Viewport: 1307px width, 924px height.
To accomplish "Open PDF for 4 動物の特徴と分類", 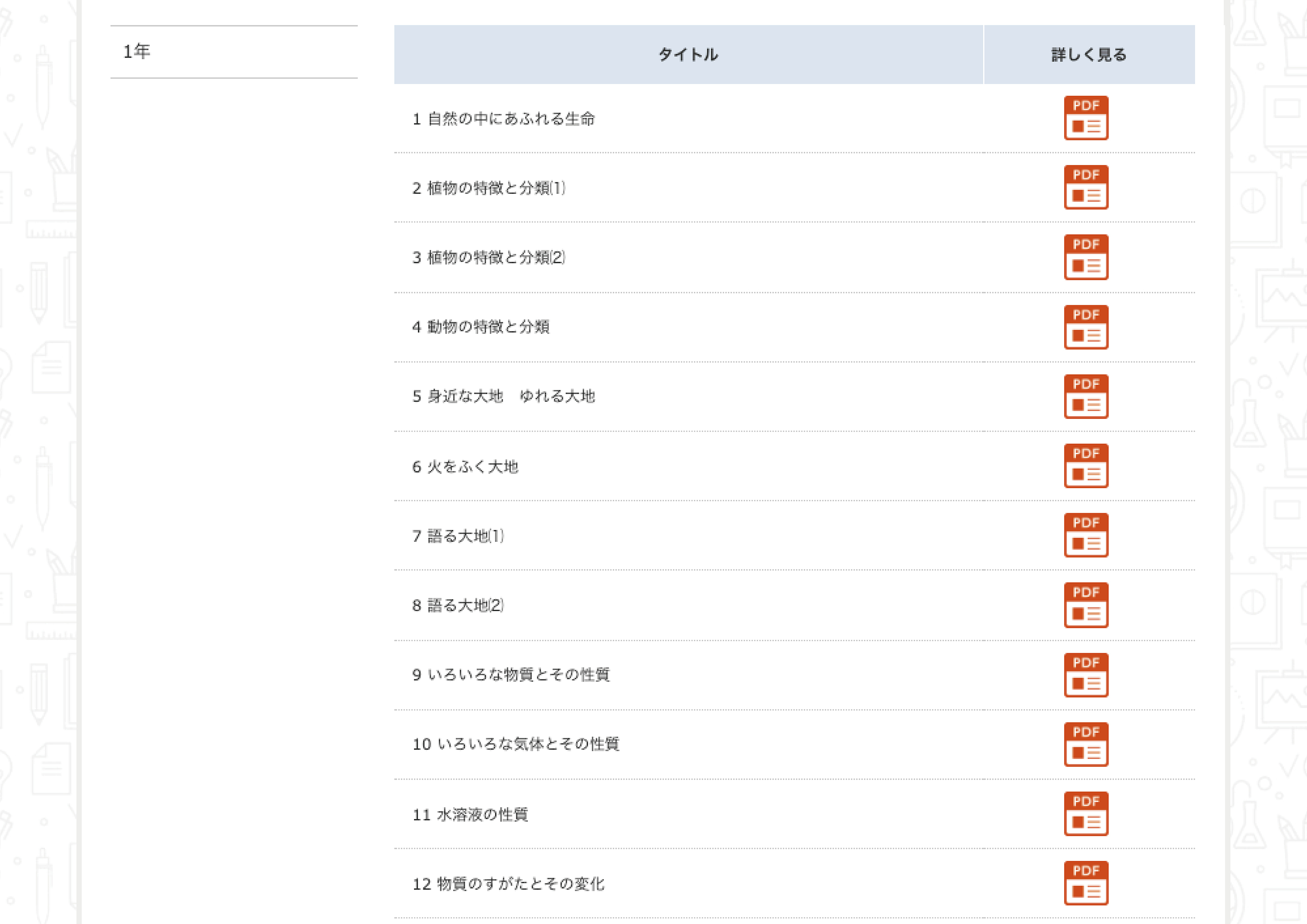I will (x=1086, y=327).
